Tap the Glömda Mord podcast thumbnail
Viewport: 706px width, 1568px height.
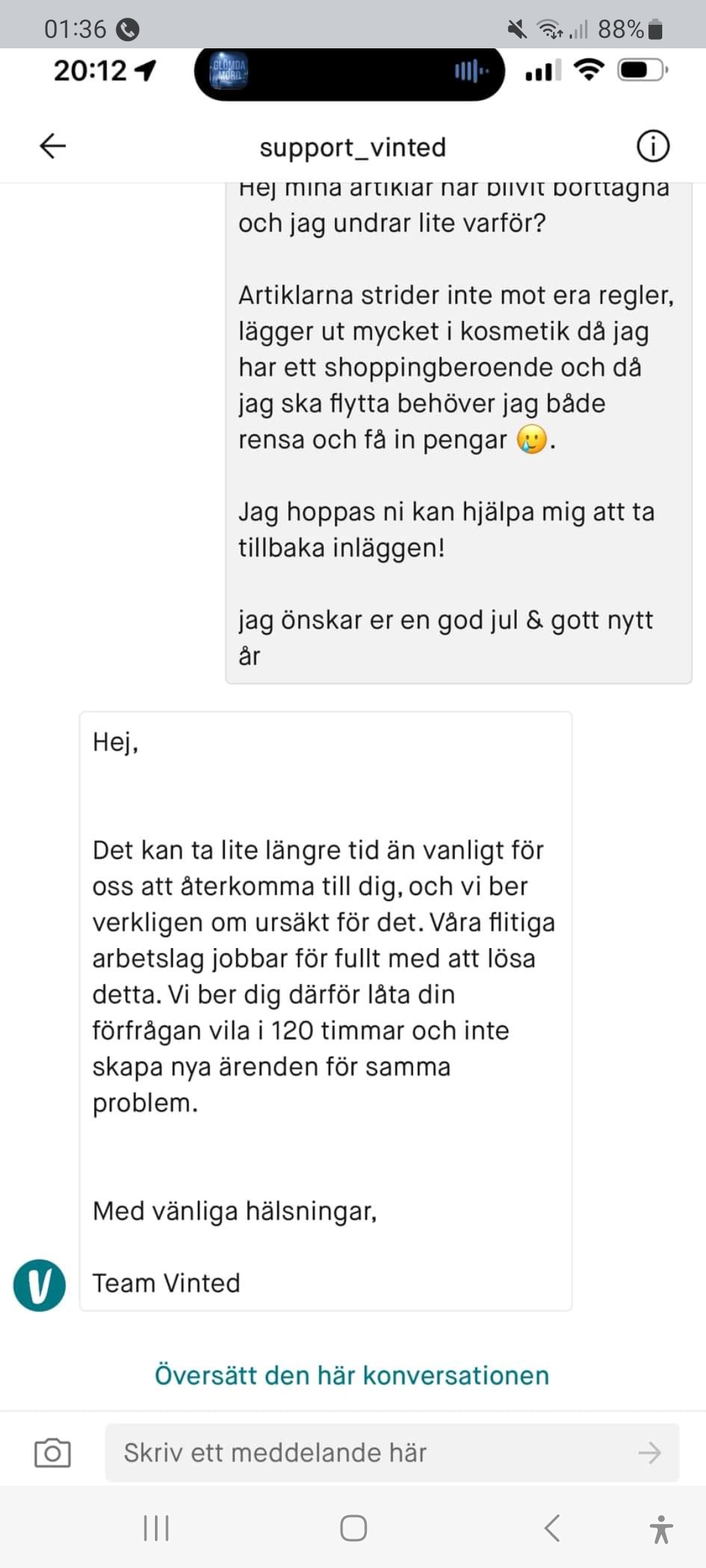pyautogui.click(x=228, y=71)
